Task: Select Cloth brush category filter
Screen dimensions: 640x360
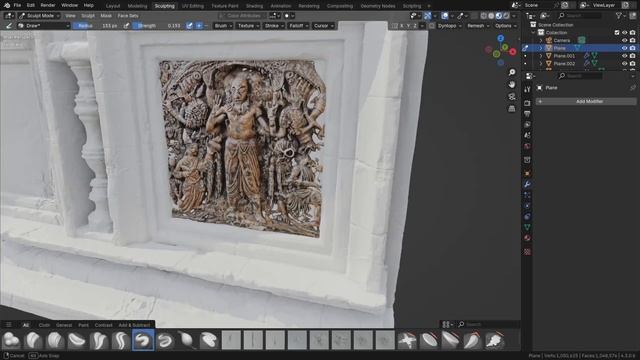Action: [x=44, y=325]
